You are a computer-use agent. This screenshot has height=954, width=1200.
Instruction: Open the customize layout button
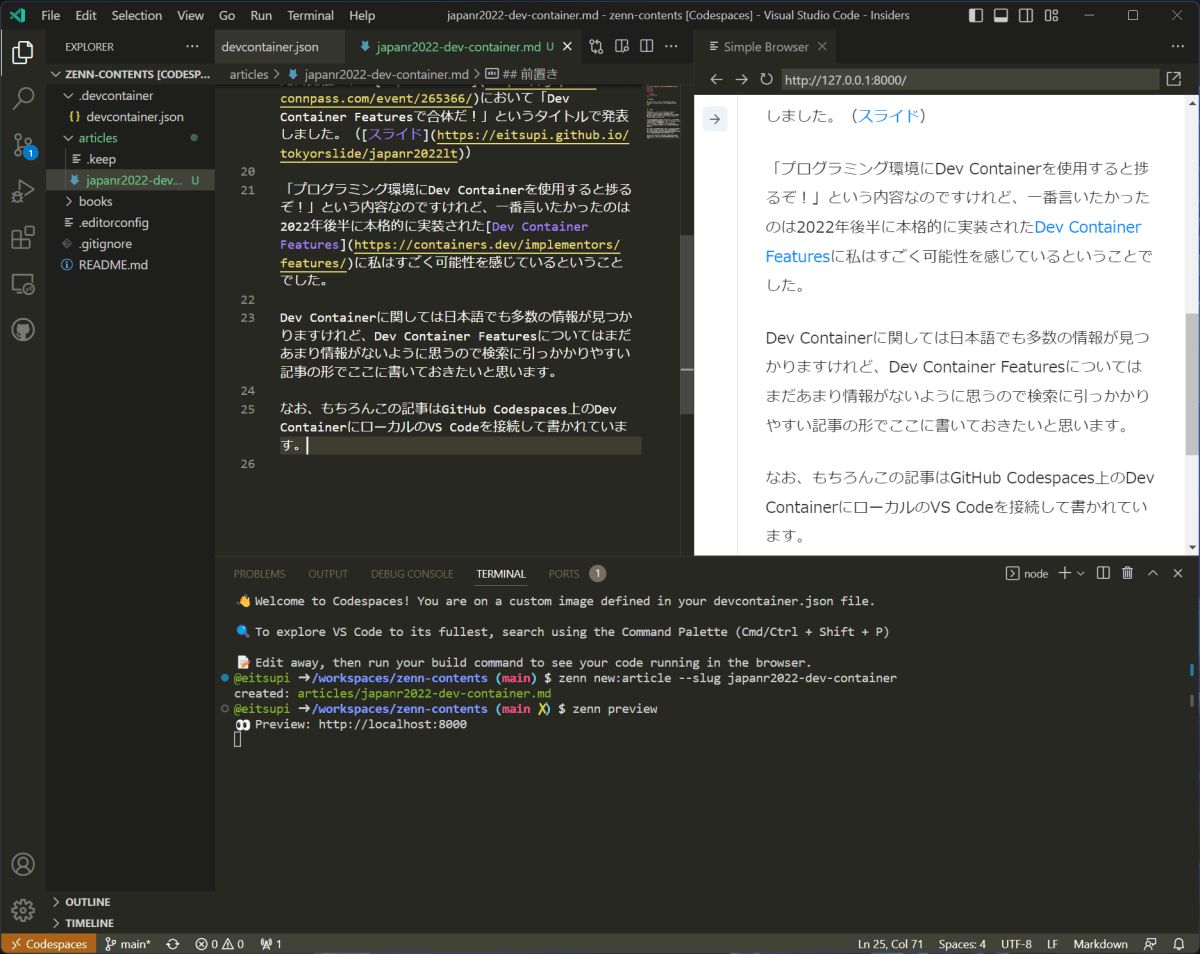(1051, 15)
